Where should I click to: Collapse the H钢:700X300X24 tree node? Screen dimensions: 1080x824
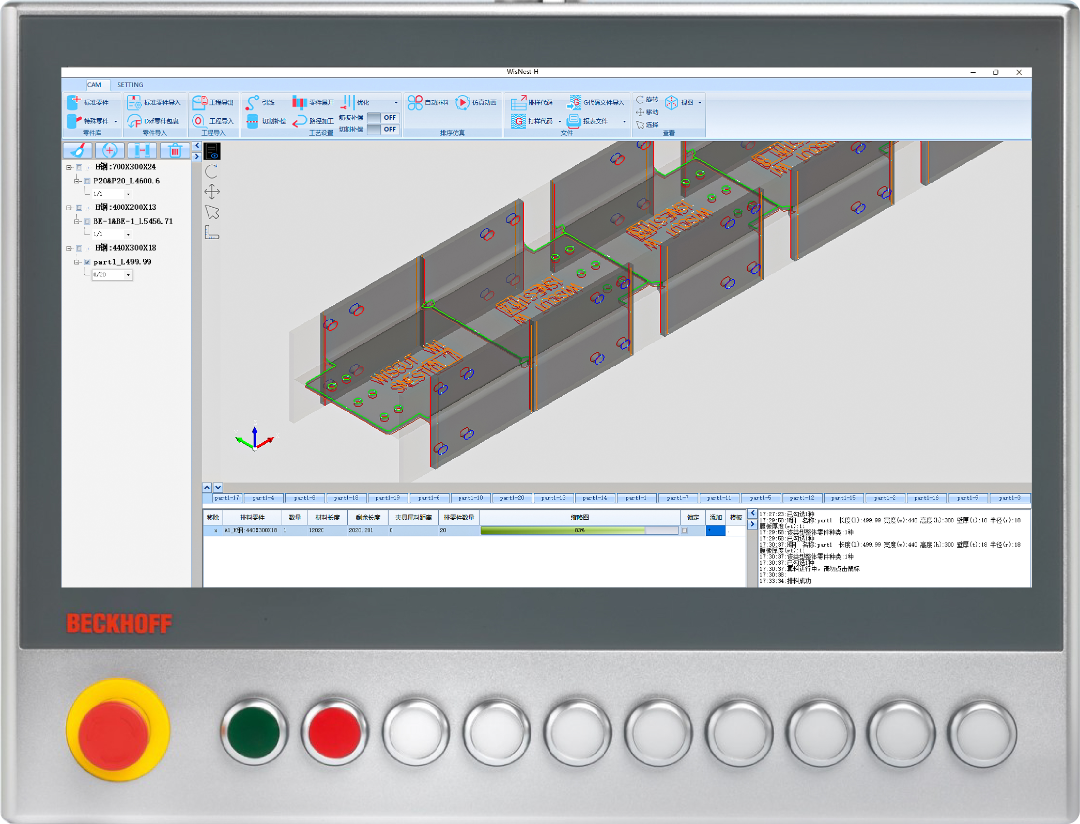coord(69,167)
